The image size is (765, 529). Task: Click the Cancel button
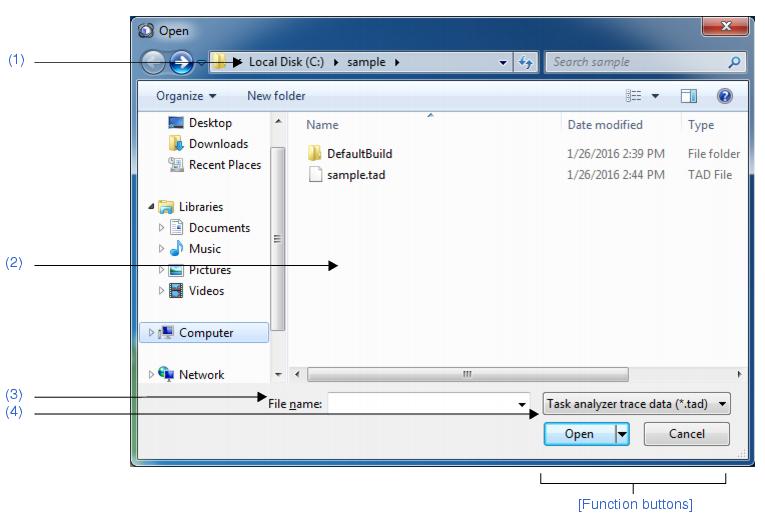tap(686, 434)
